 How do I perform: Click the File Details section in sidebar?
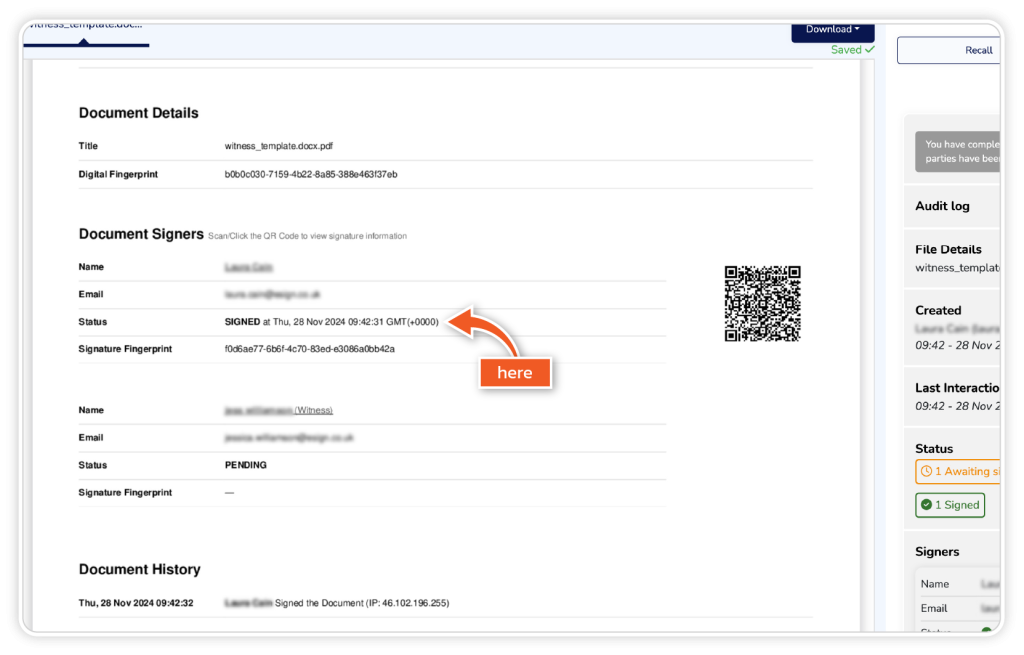click(948, 257)
